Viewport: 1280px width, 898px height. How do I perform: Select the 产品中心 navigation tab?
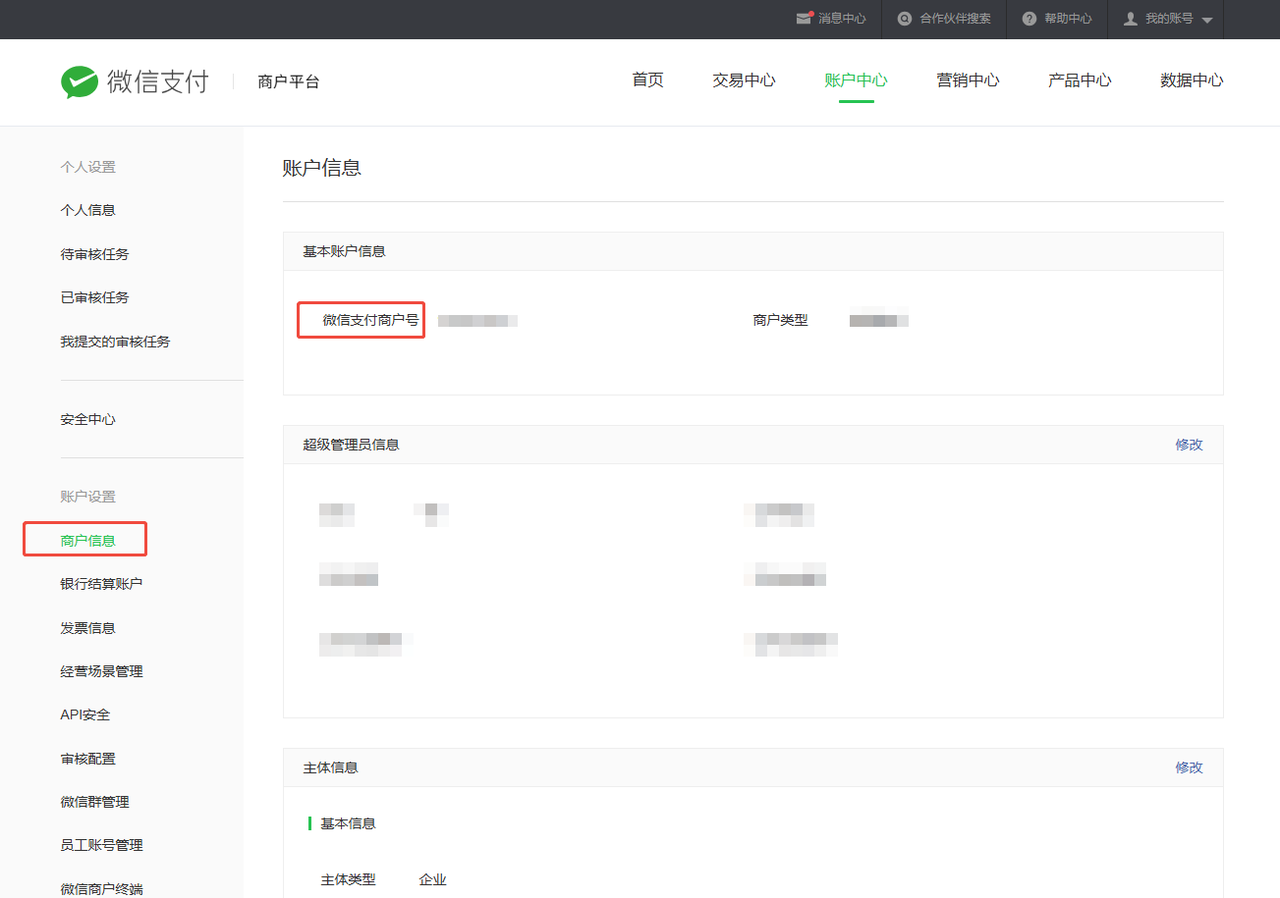pyautogui.click(x=1079, y=81)
